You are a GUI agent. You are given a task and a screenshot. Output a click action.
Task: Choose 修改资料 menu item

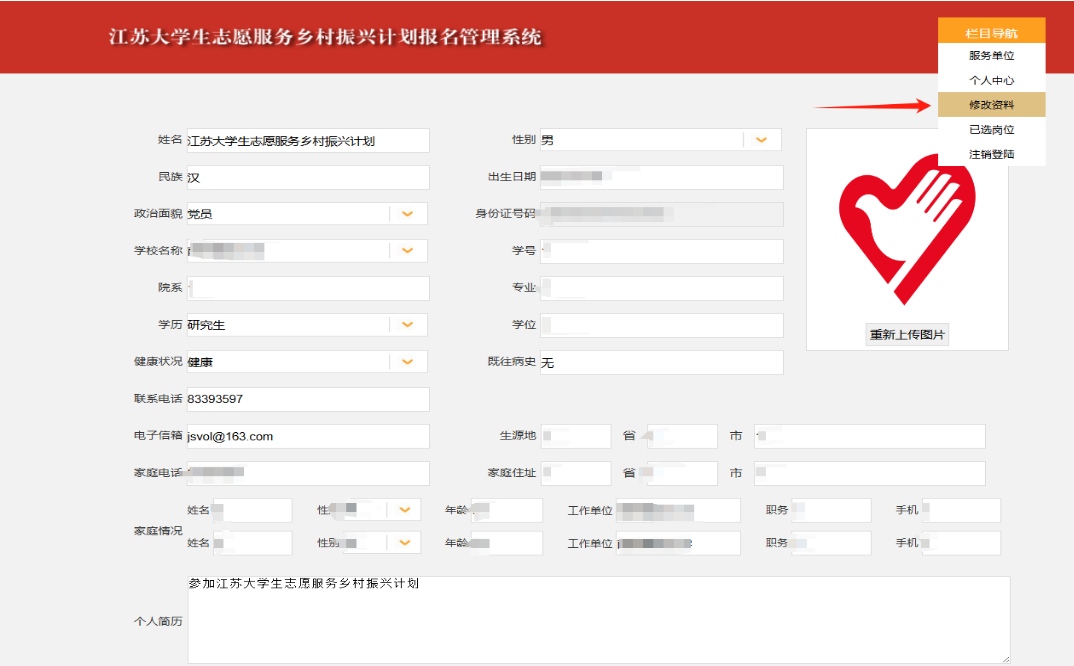(x=991, y=105)
